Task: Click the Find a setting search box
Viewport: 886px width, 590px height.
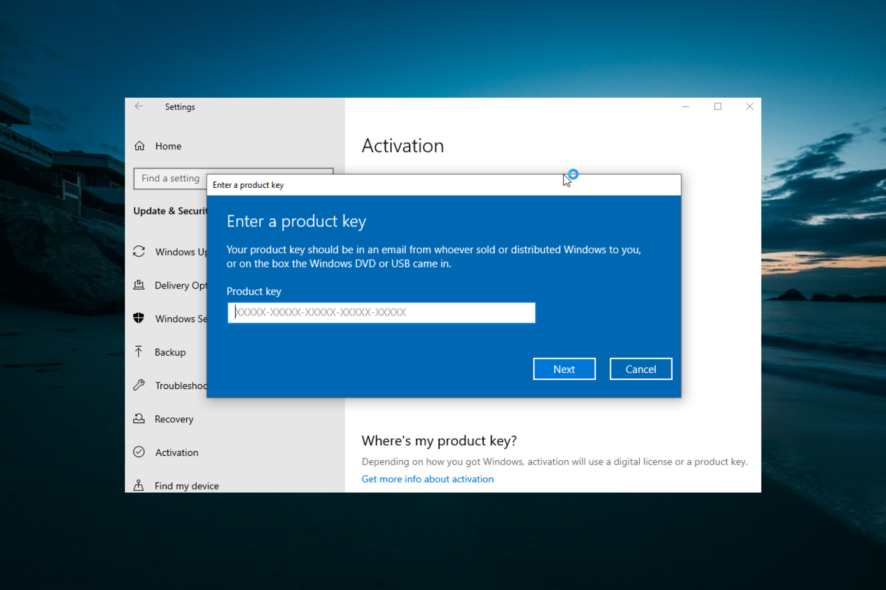Action: [168, 178]
